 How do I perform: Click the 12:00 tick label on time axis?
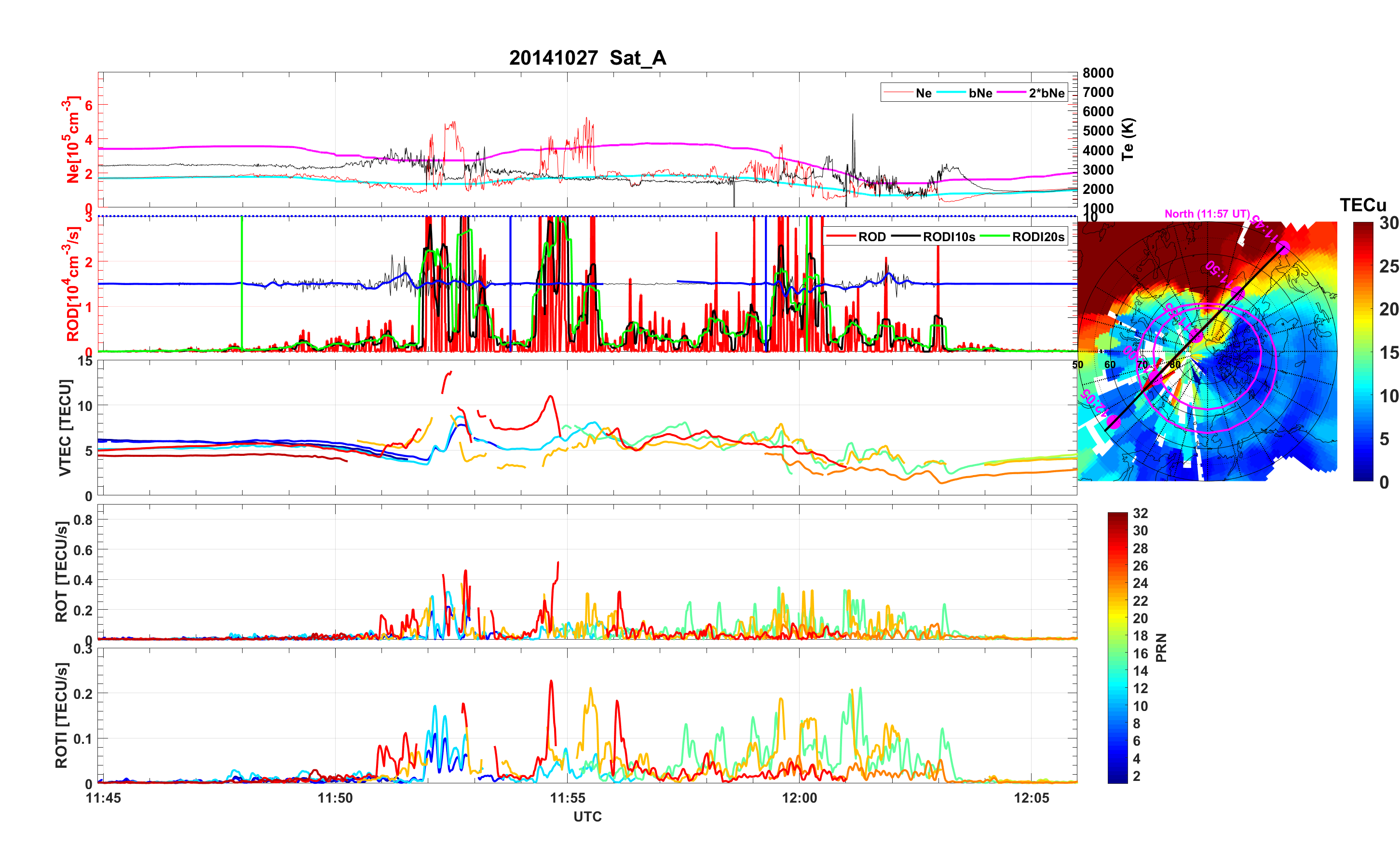[x=799, y=797]
